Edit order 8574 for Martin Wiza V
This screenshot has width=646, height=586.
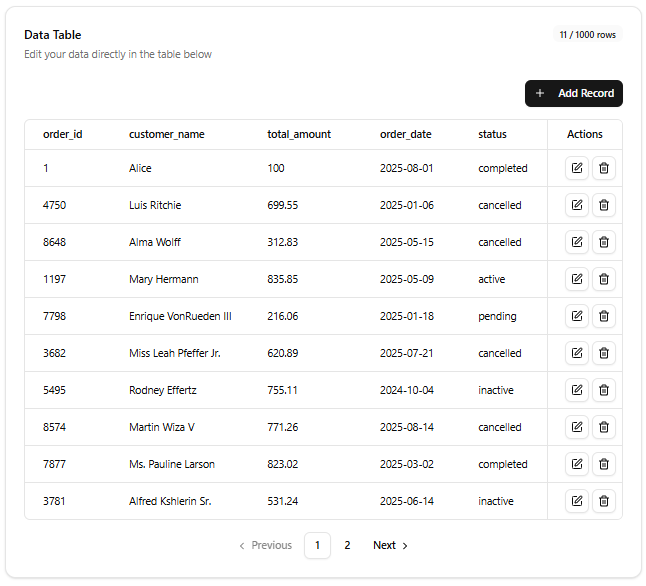click(x=577, y=427)
